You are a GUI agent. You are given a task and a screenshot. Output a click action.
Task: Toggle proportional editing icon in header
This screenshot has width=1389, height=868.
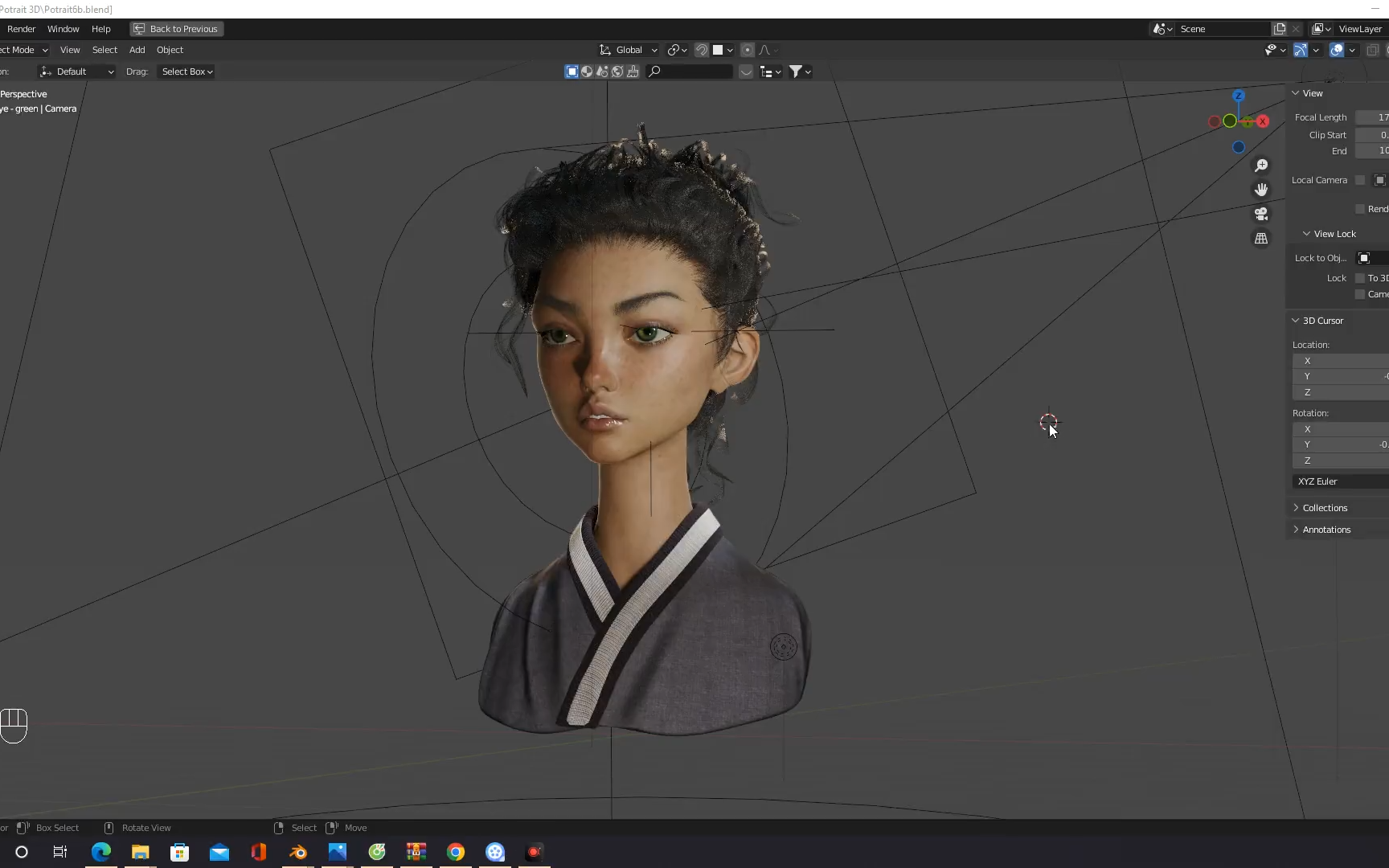coord(748,50)
